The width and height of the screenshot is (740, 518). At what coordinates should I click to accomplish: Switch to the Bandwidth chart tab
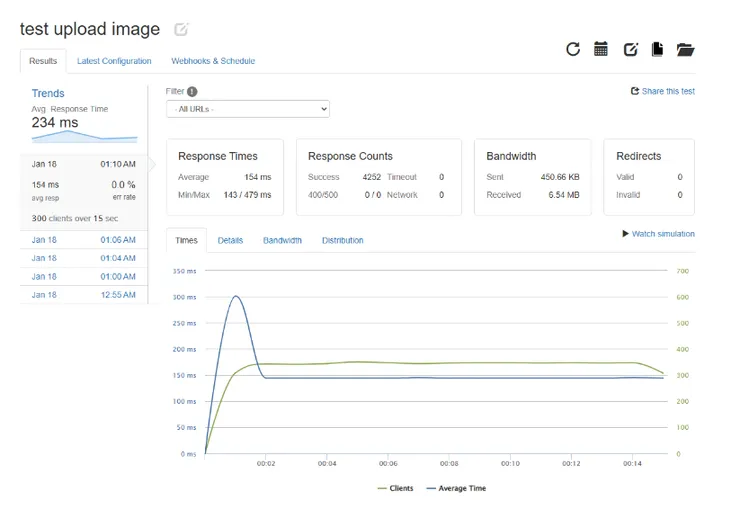(282, 241)
